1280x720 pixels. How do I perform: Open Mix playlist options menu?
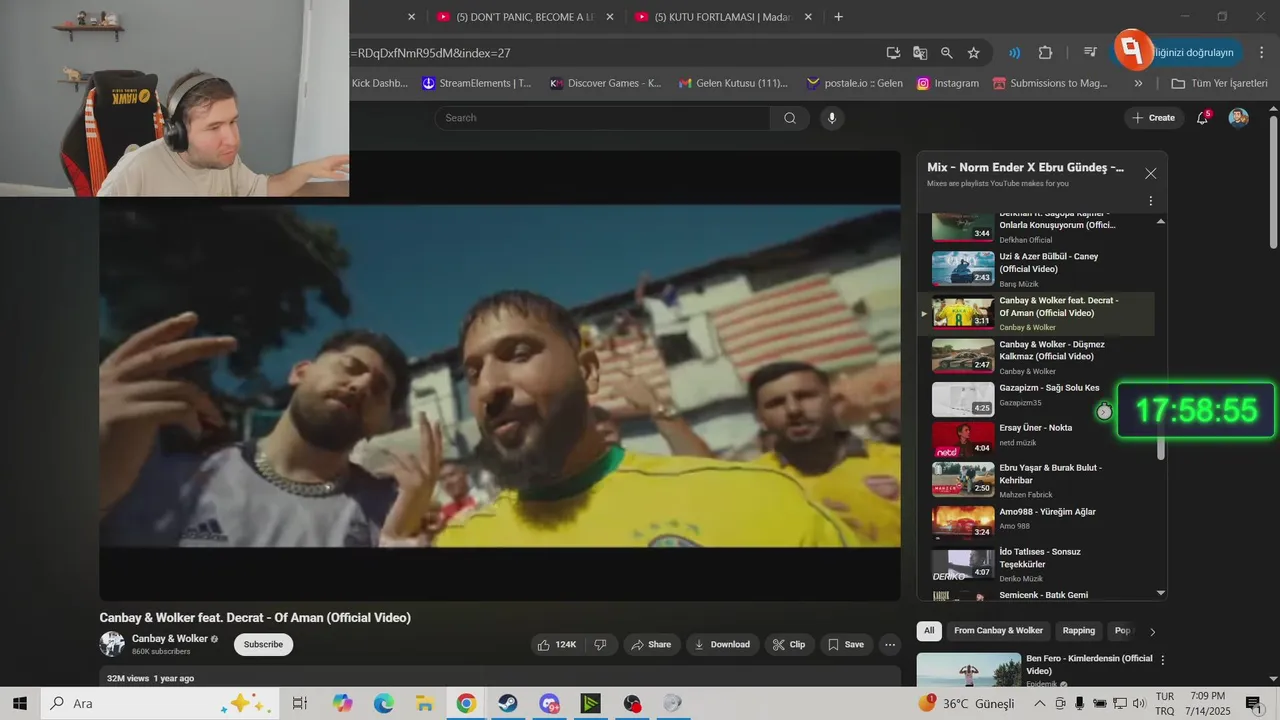point(1150,200)
